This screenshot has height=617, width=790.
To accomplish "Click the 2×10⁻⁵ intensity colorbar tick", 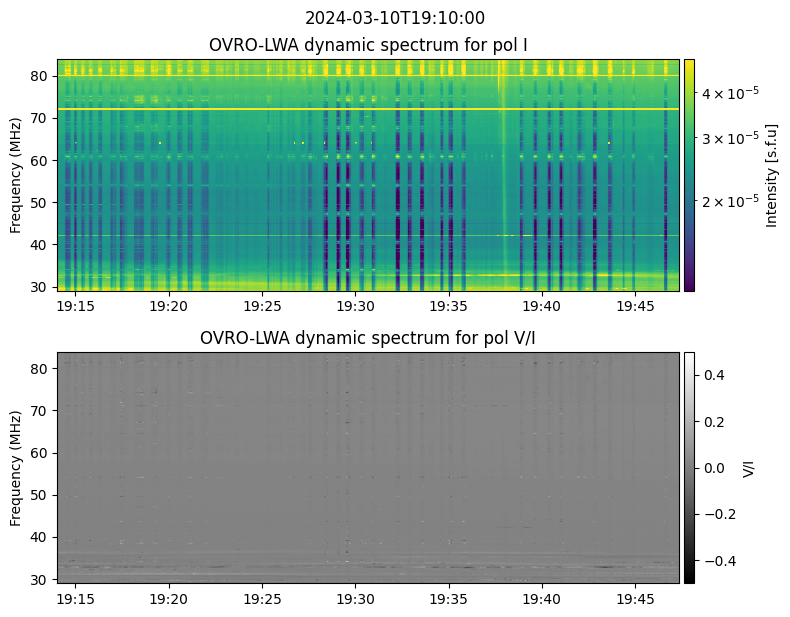I will click(x=730, y=202).
